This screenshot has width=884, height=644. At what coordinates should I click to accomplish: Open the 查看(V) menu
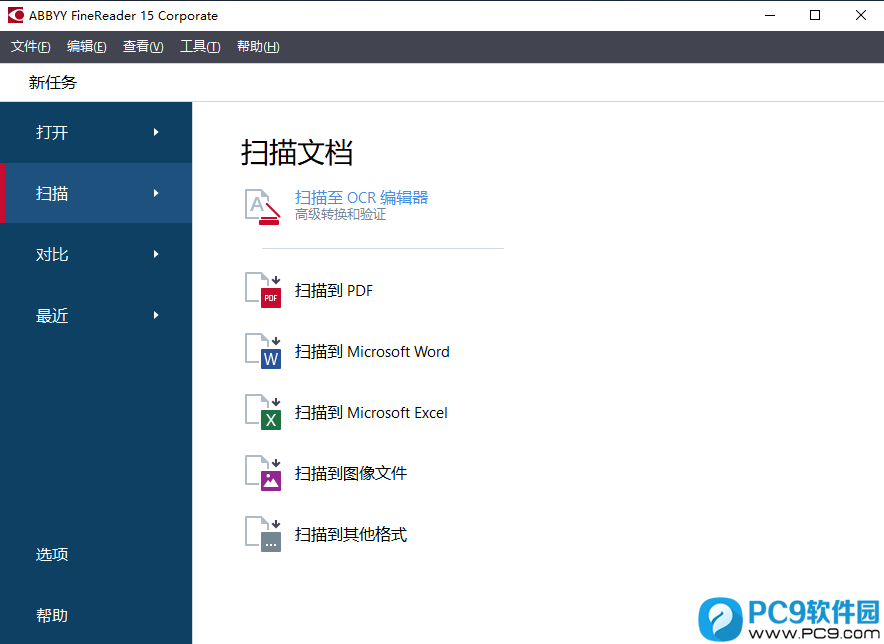pyautogui.click(x=143, y=47)
